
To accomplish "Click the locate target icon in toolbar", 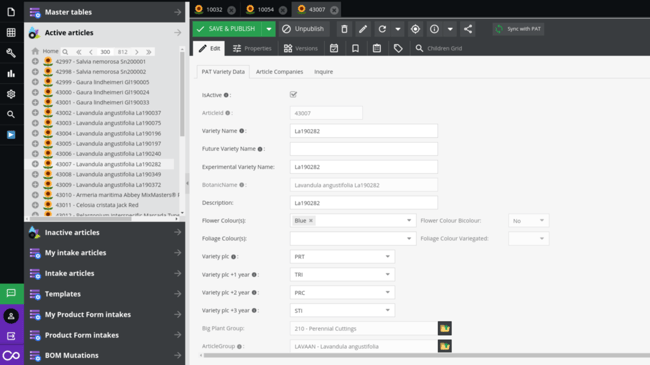I will coord(415,29).
